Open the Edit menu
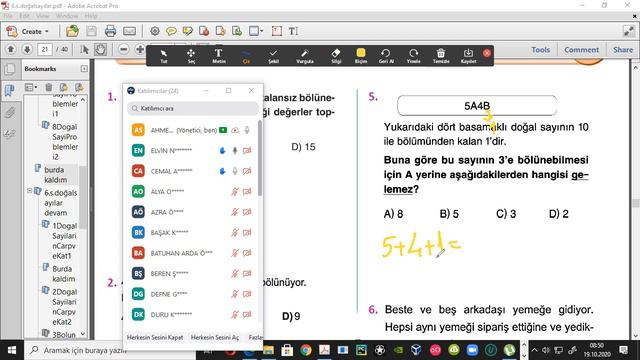 click(x=24, y=16)
